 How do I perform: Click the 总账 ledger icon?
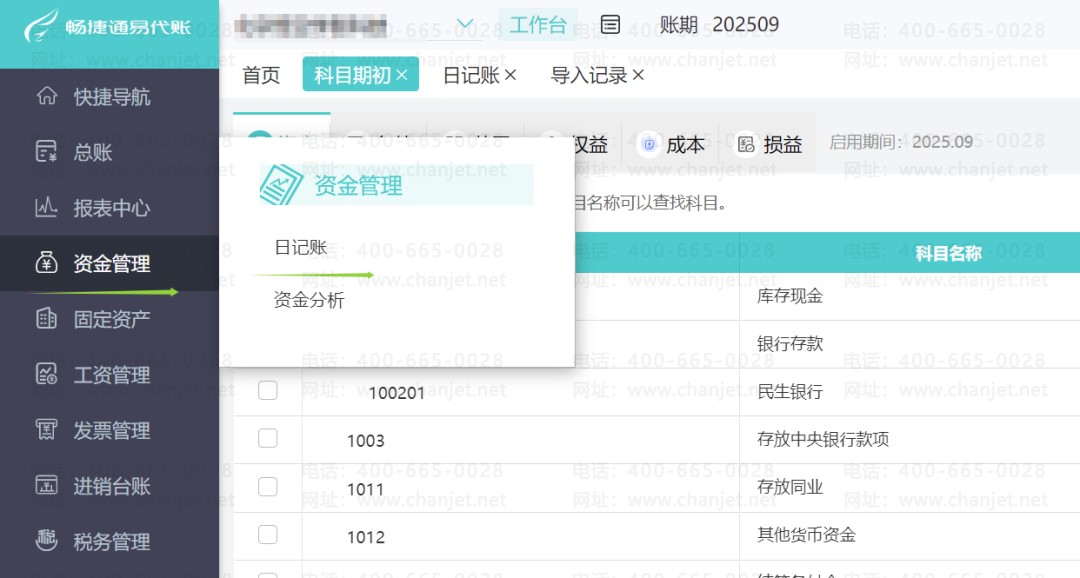click(x=46, y=152)
